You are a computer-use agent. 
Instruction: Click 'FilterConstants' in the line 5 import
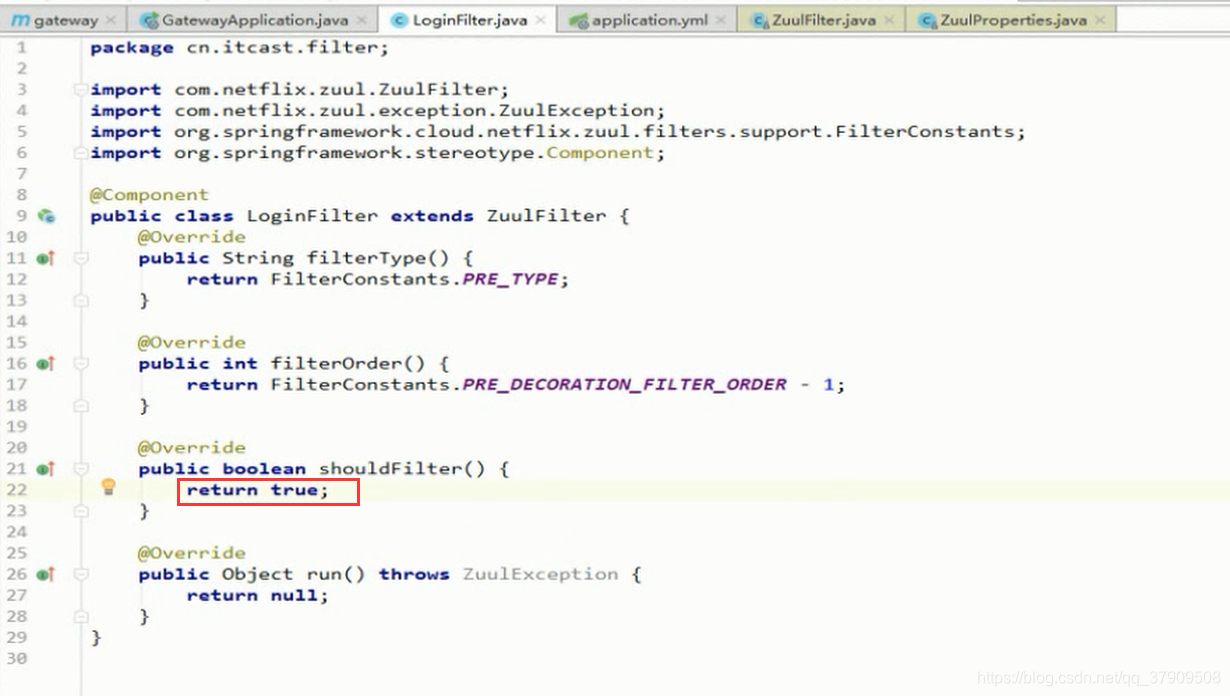pyautogui.click(x=925, y=132)
